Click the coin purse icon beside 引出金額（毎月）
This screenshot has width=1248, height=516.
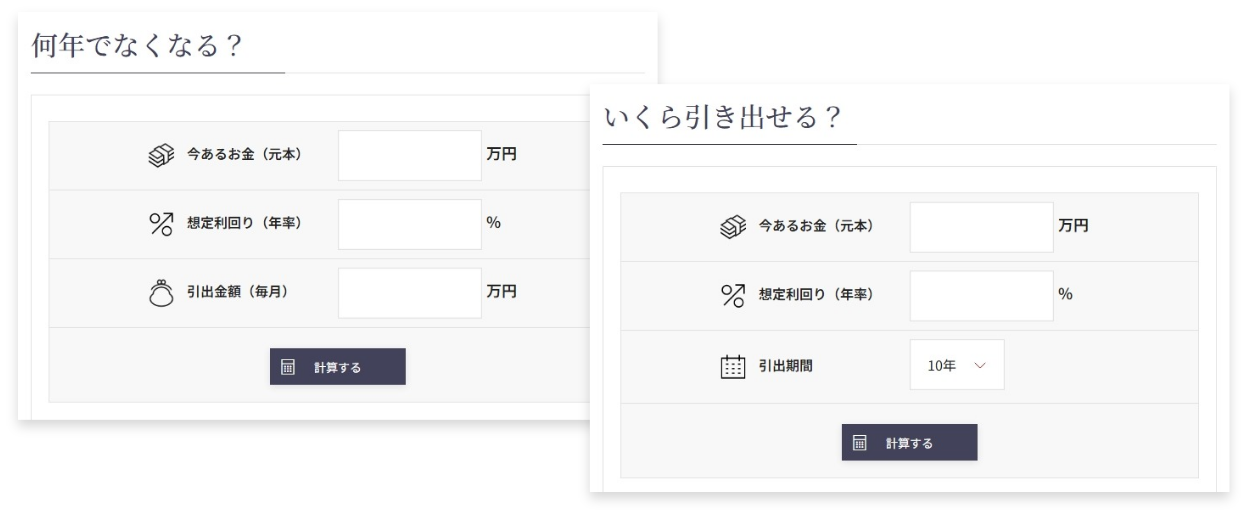click(160, 292)
